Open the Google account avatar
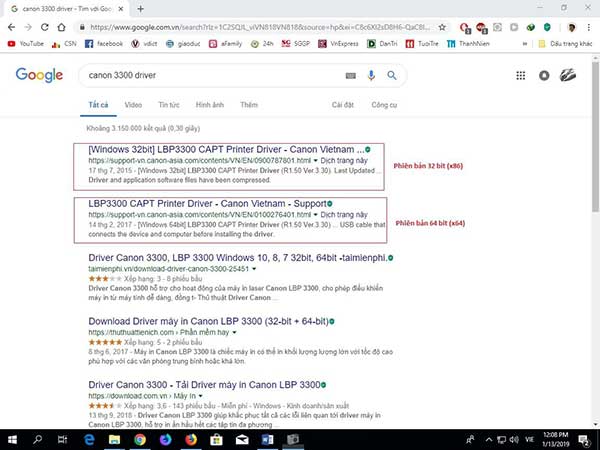This screenshot has width=600, height=450. pos(568,75)
